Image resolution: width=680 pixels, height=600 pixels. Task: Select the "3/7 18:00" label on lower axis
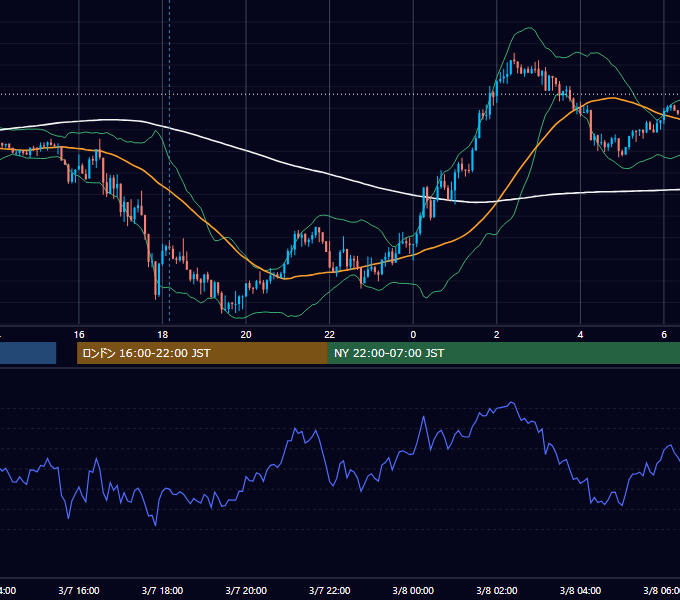(163, 591)
